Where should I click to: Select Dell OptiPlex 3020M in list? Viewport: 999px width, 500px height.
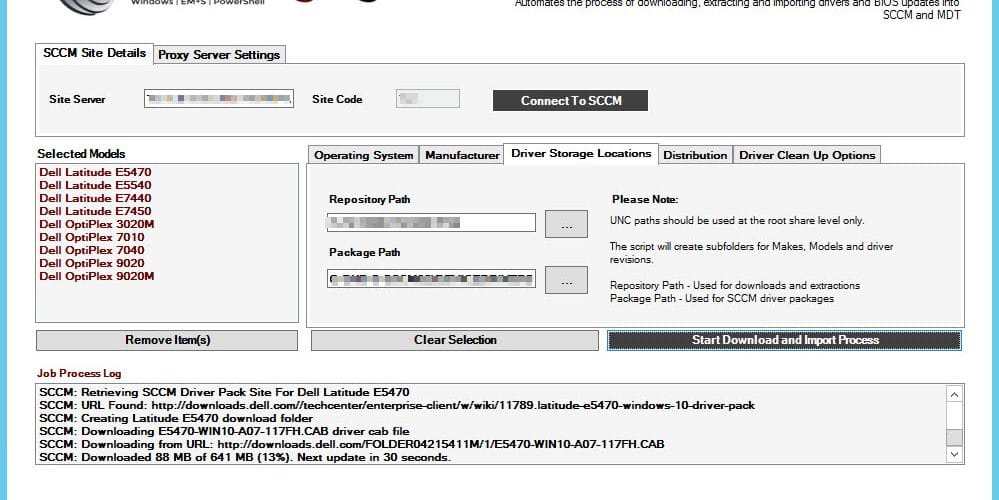[x=97, y=224]
